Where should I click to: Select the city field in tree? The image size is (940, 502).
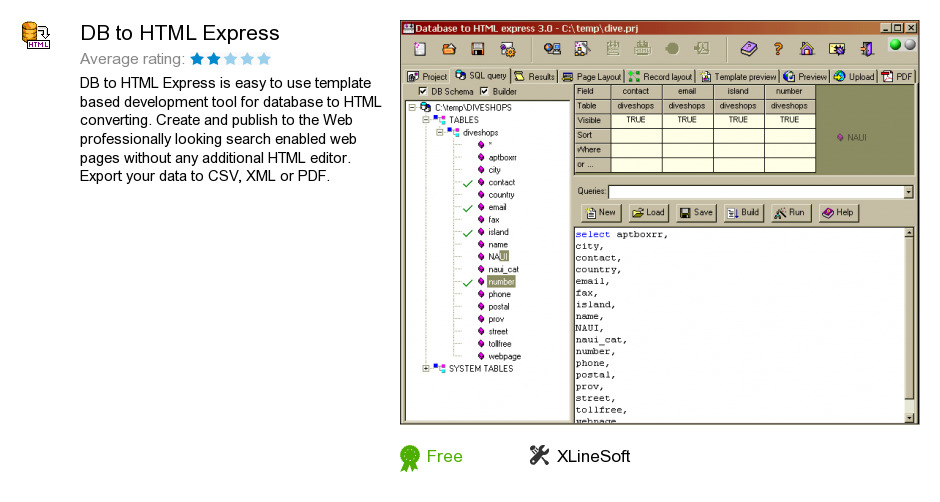pyautogui.click(x=494, y=170)
